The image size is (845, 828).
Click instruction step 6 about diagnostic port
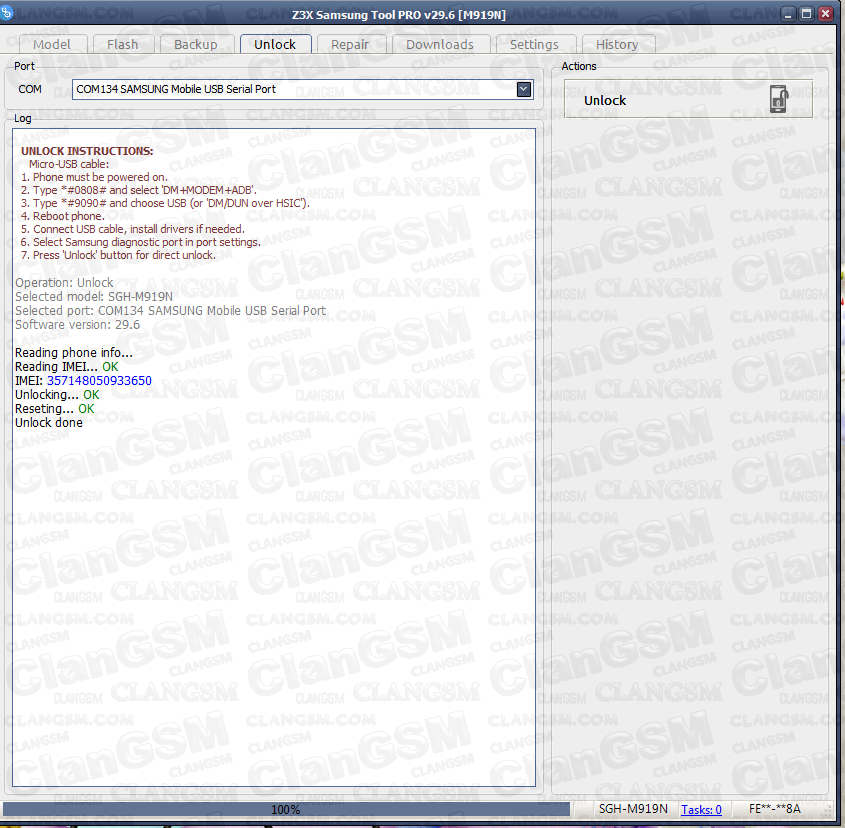[x=141, y=242]
